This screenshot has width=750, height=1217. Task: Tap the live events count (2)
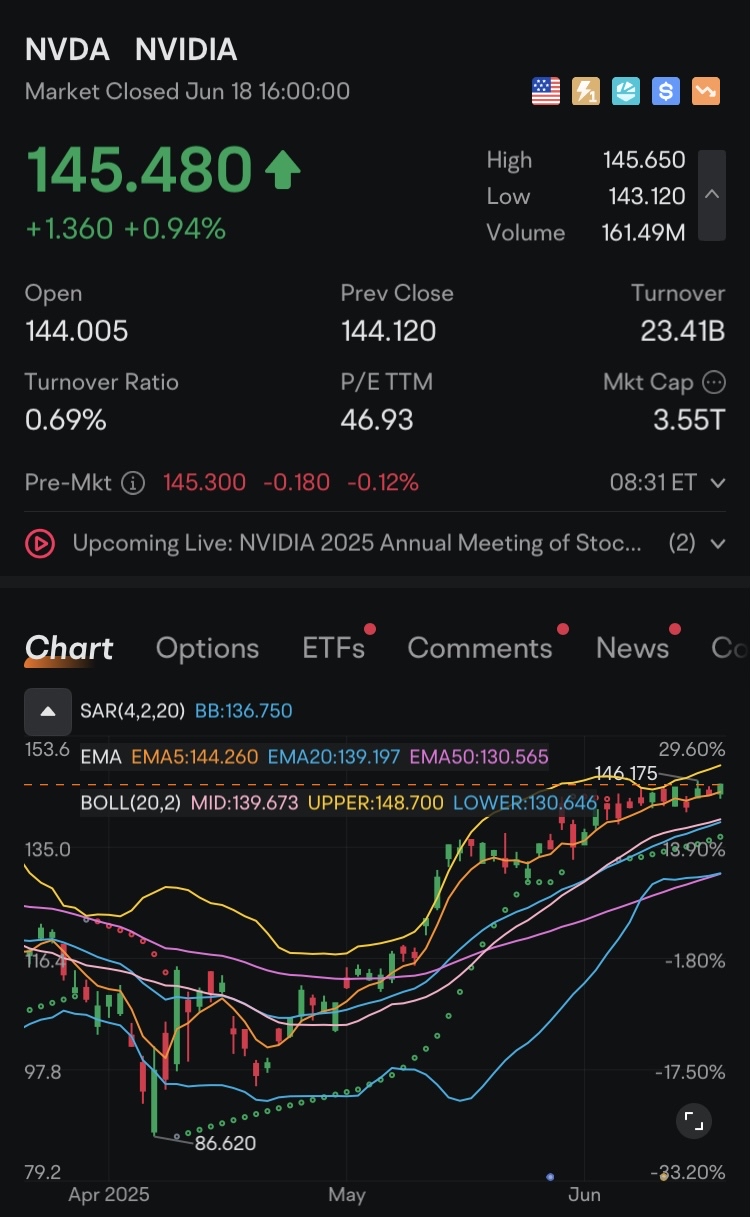click(x=681, y=544)
